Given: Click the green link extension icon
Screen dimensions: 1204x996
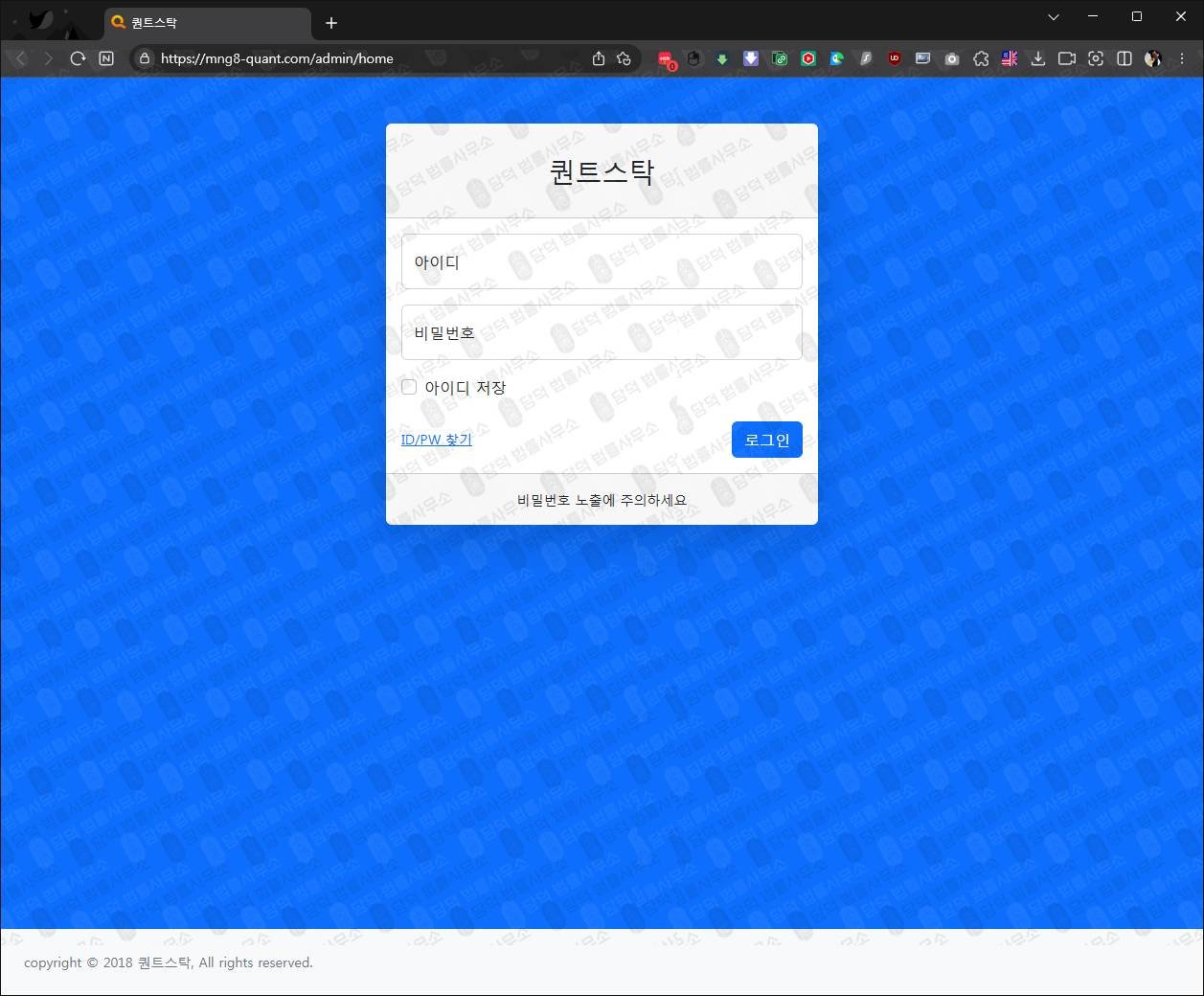Looking at the screenshot, I should point(780,58).
